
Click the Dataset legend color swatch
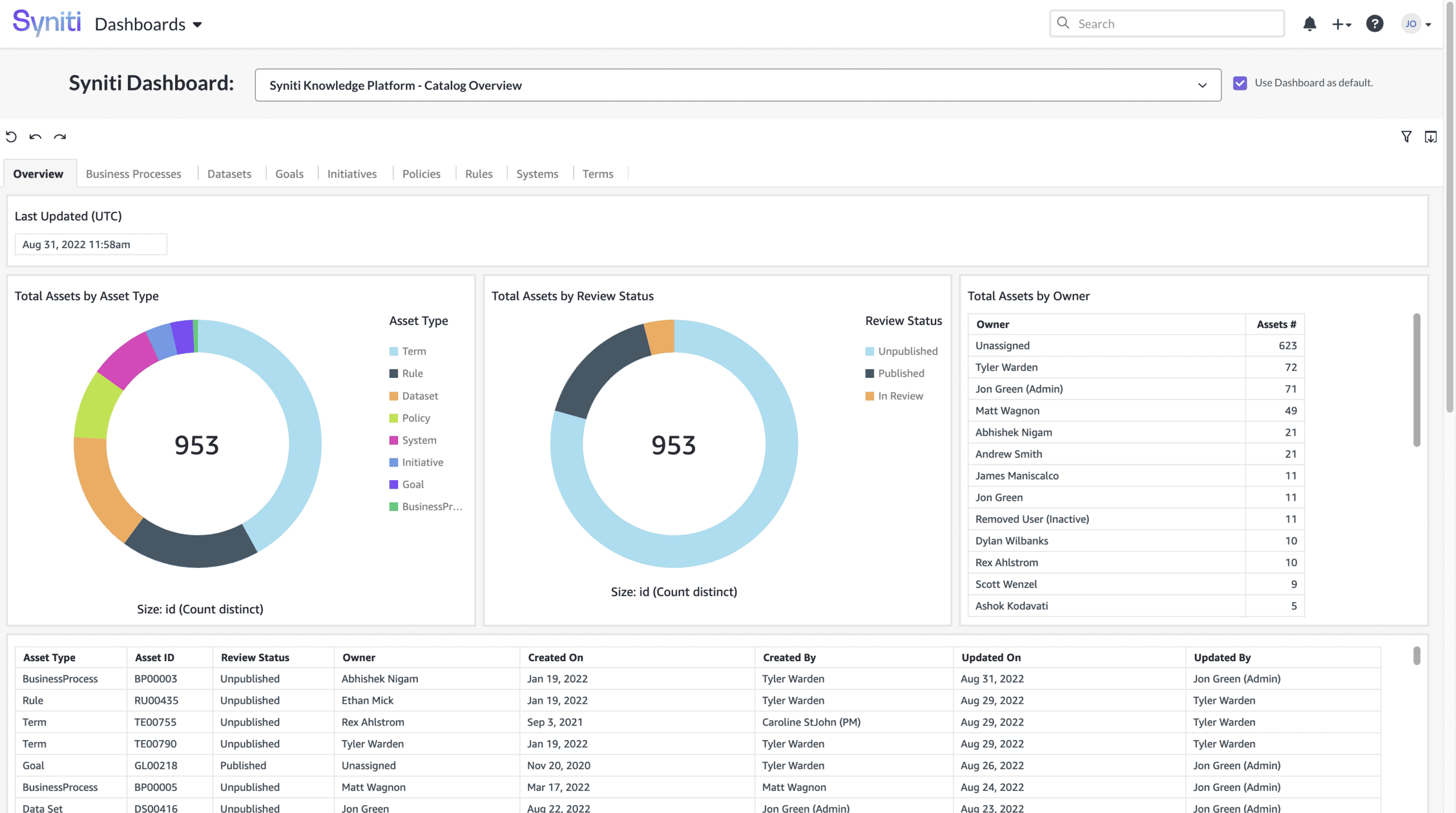394,396
